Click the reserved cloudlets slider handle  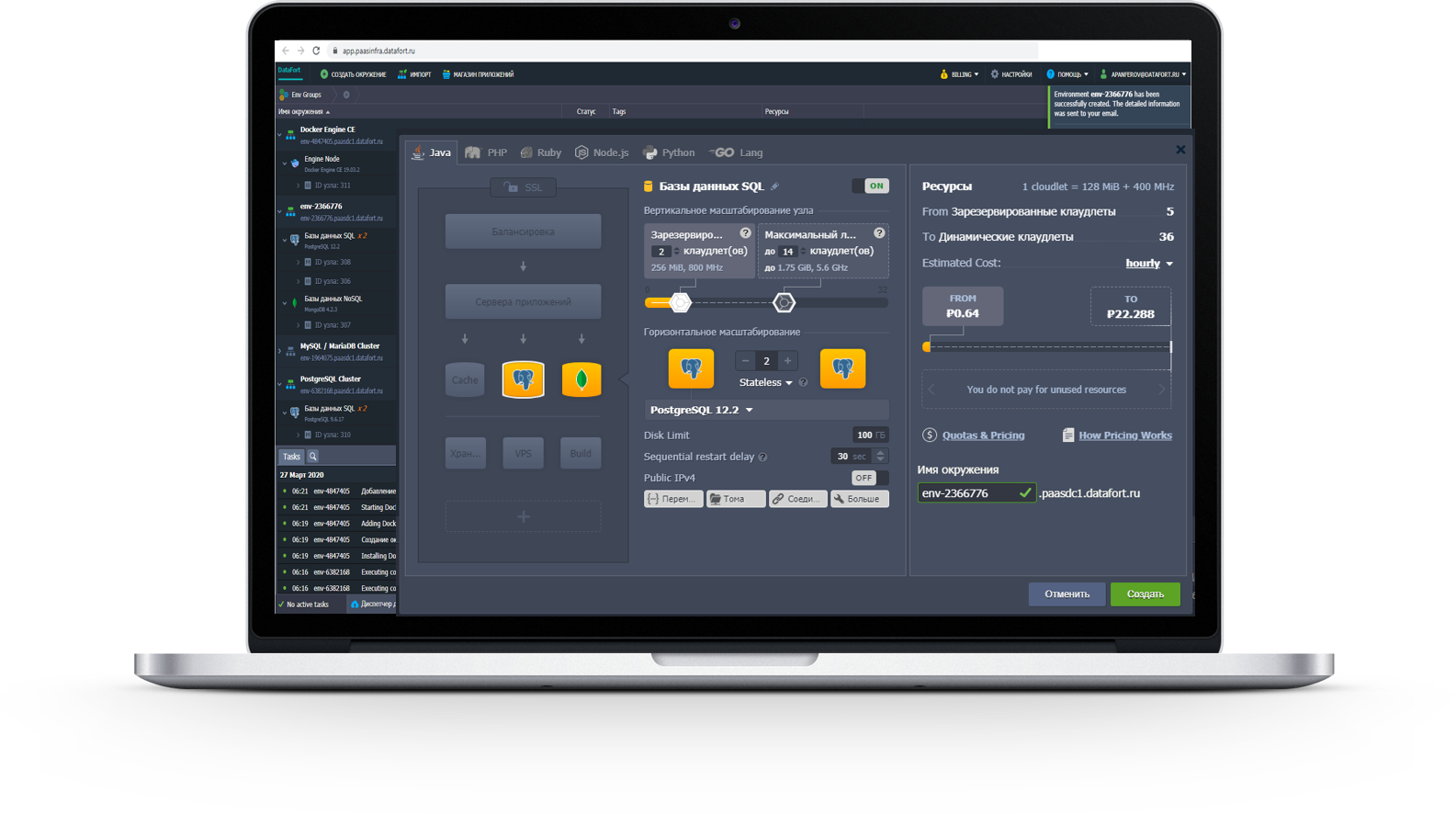pos(681,302)
